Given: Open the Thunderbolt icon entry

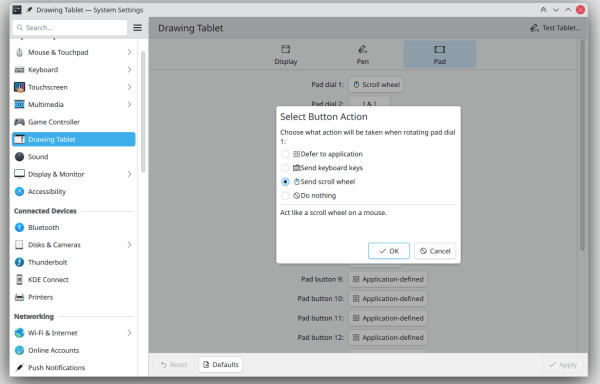Looking at the screenshot, I should pyautogui.click(x=19, y=262).
